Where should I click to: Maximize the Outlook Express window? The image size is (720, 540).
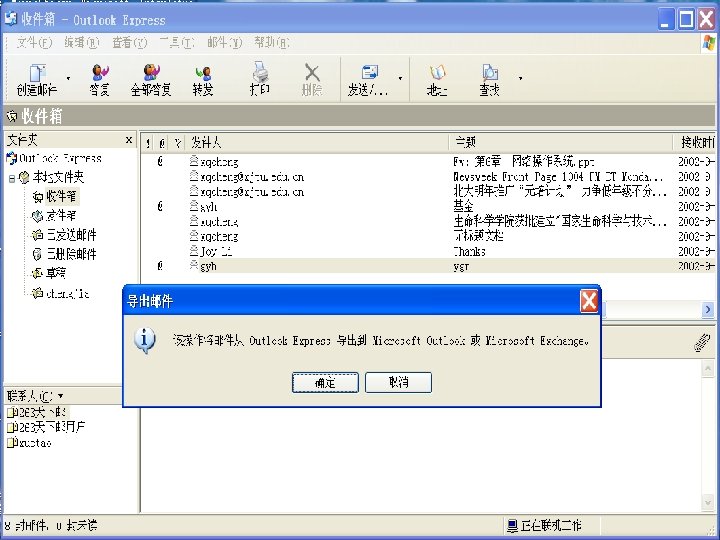coord(686,20)
